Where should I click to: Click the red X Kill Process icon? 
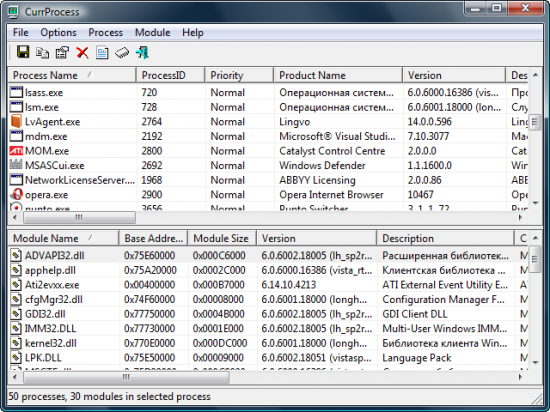(x=82, y=53)
